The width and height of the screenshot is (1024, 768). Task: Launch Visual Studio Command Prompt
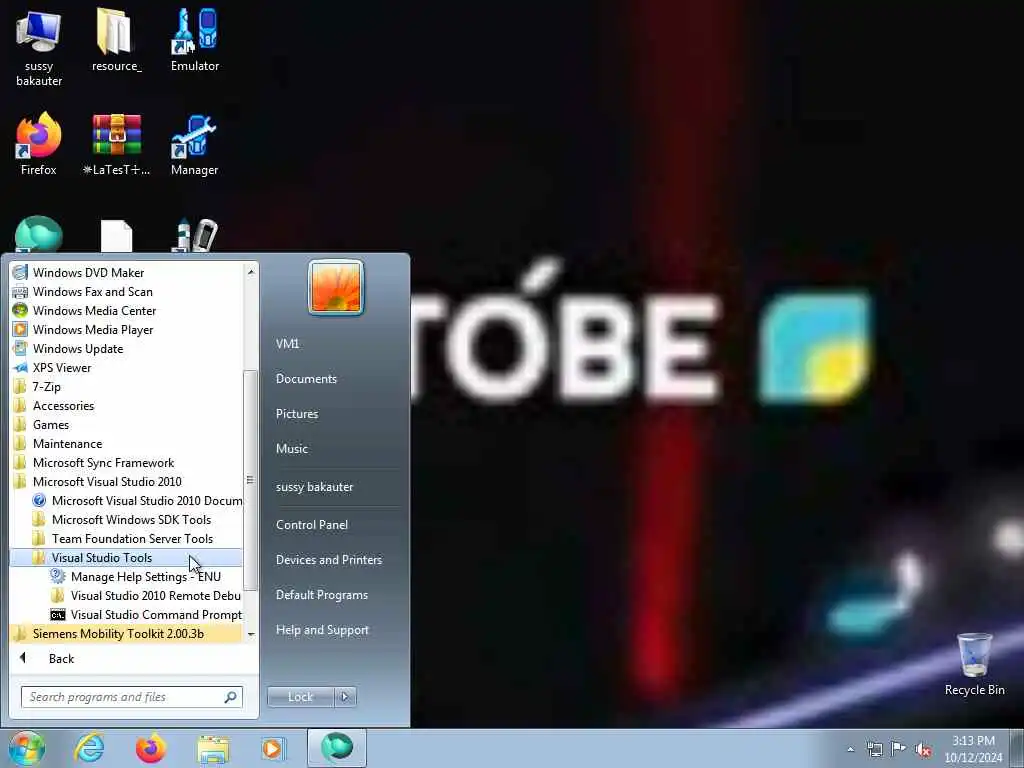coord(127,614)
